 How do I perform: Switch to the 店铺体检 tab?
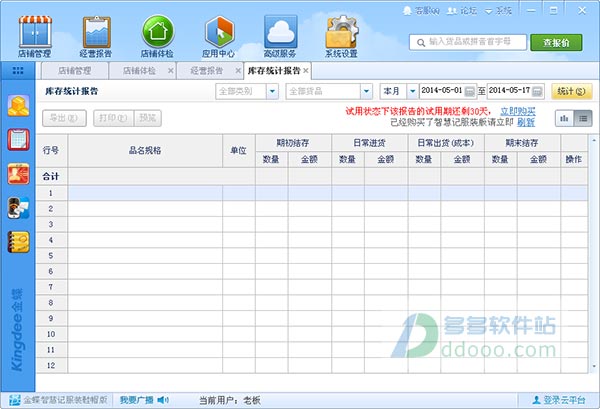point(139,71)
